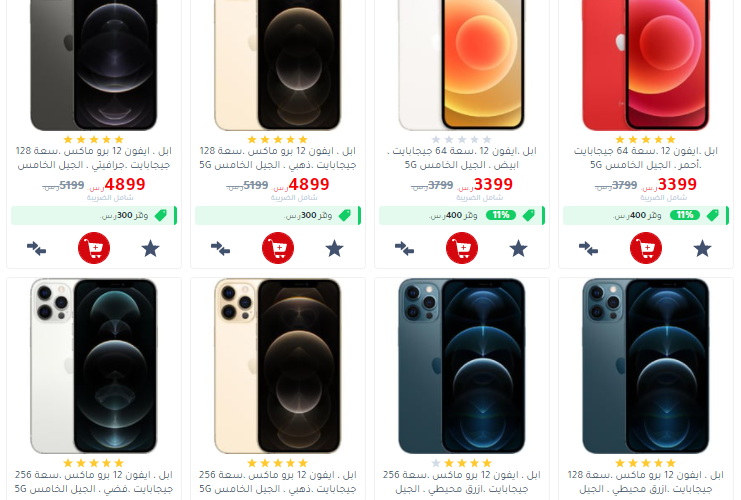This screenshot has width=741, height=500.
Task: Open the gold iPhone 12 Pro Max 256GB image
Action: [278, 366]
